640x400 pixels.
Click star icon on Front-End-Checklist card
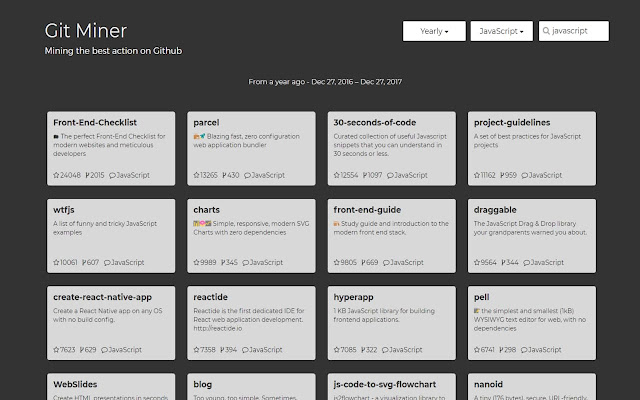pyautogui.click(x=56, y=175)
